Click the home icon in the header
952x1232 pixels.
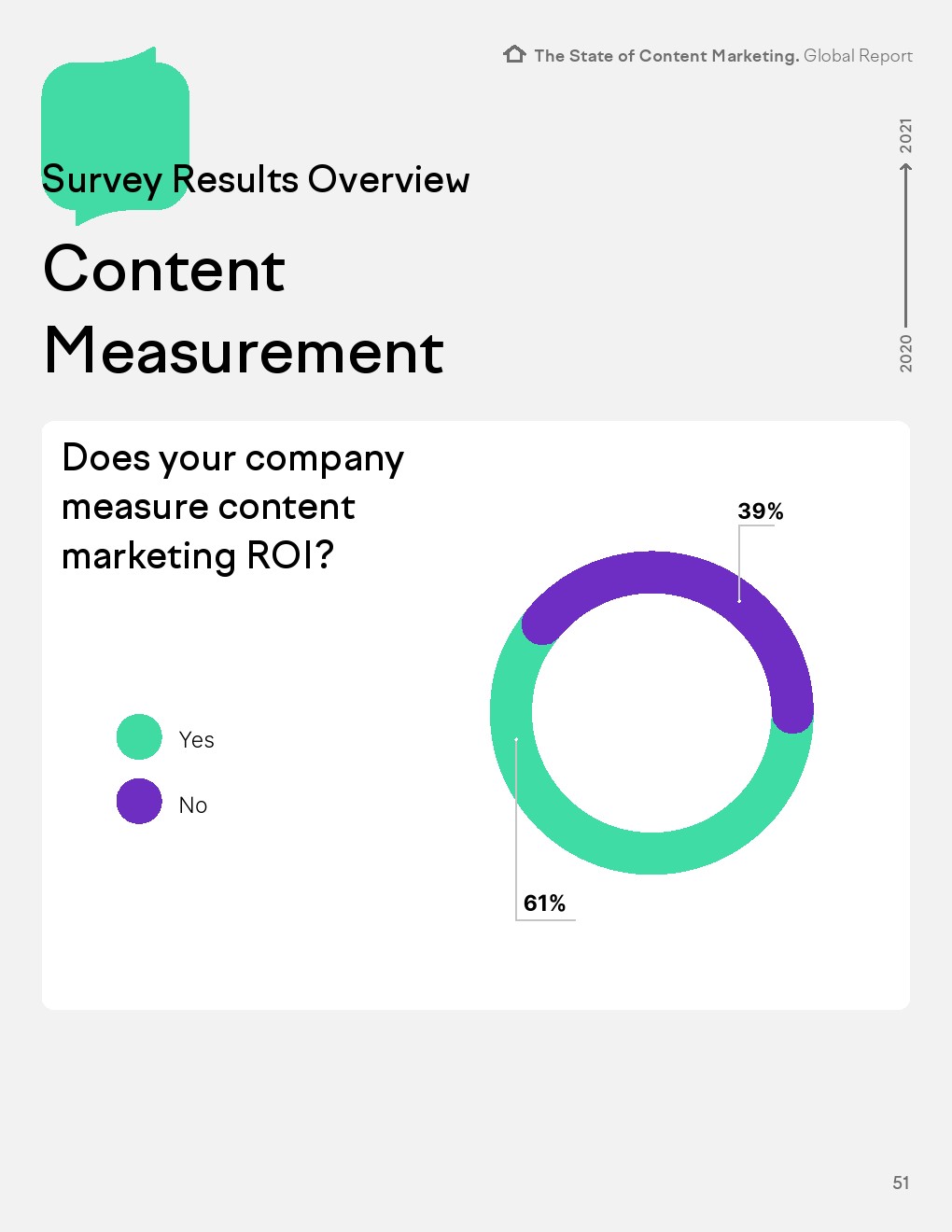pos(514,54)
